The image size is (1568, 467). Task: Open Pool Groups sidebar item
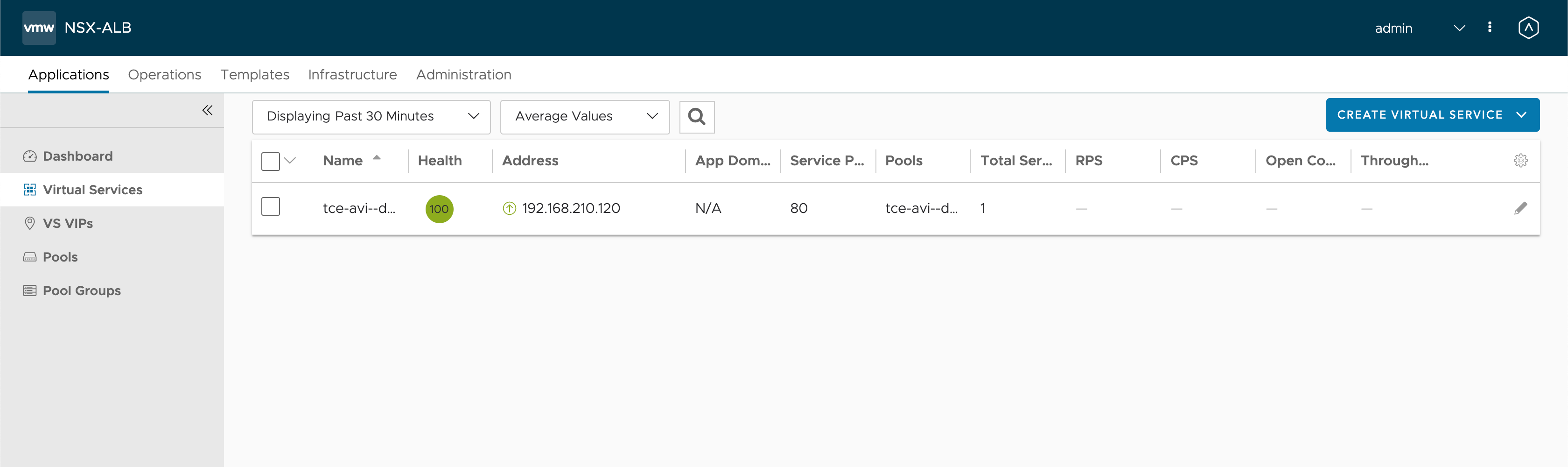(x=112, y=291)
